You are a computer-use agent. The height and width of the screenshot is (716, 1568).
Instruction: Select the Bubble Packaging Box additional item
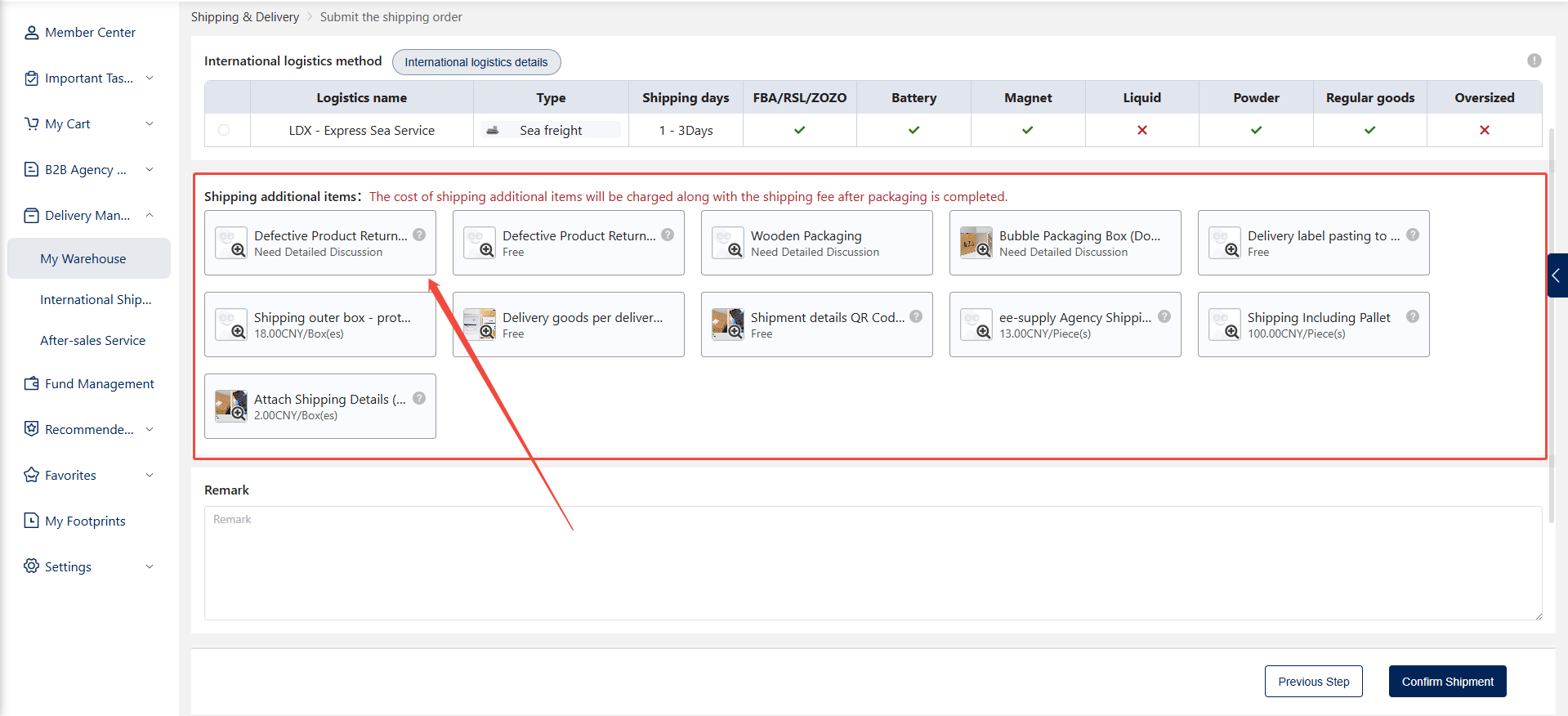tap(1065, 243)
